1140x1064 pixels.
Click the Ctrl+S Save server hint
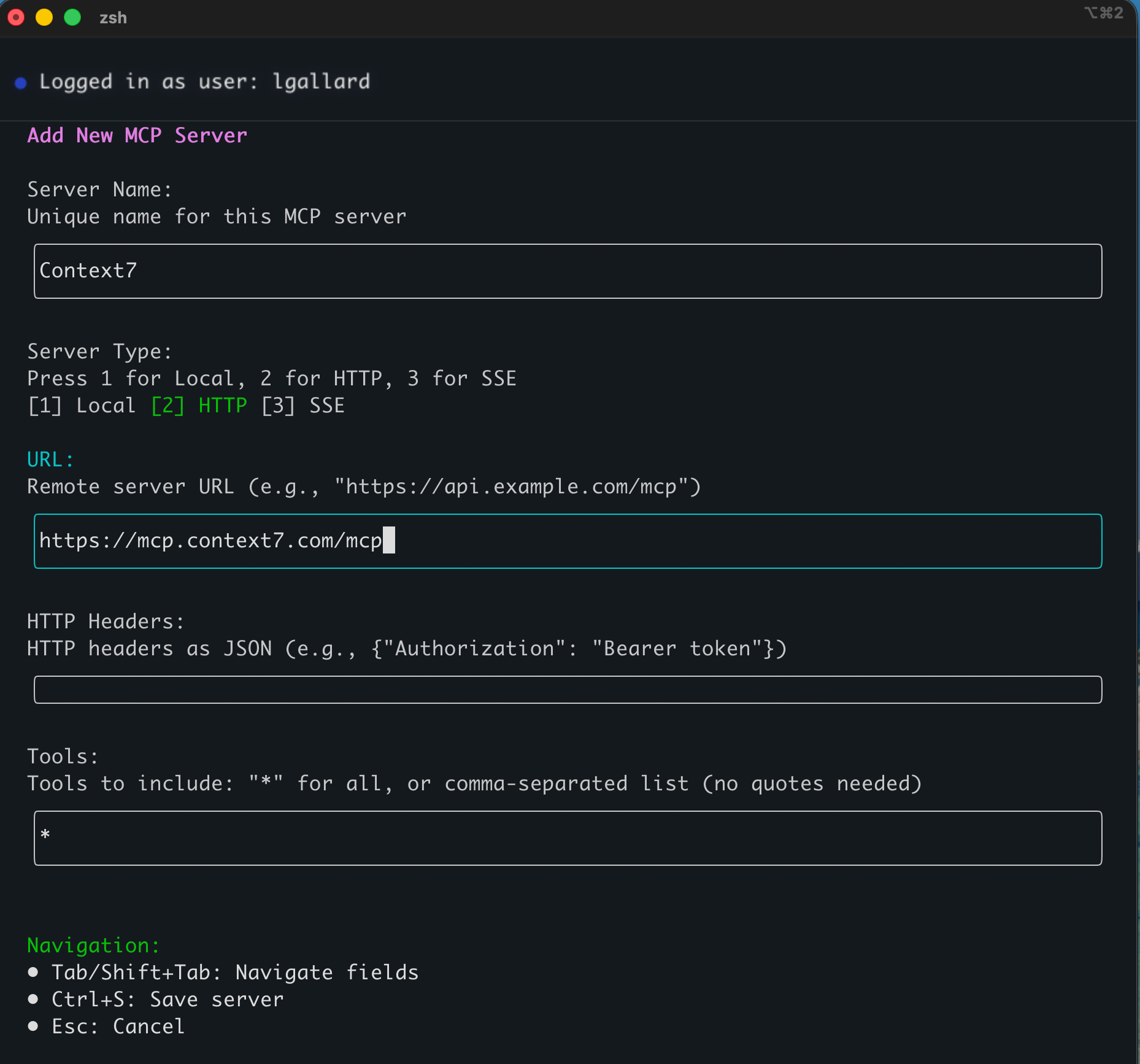click(168, 1000)
